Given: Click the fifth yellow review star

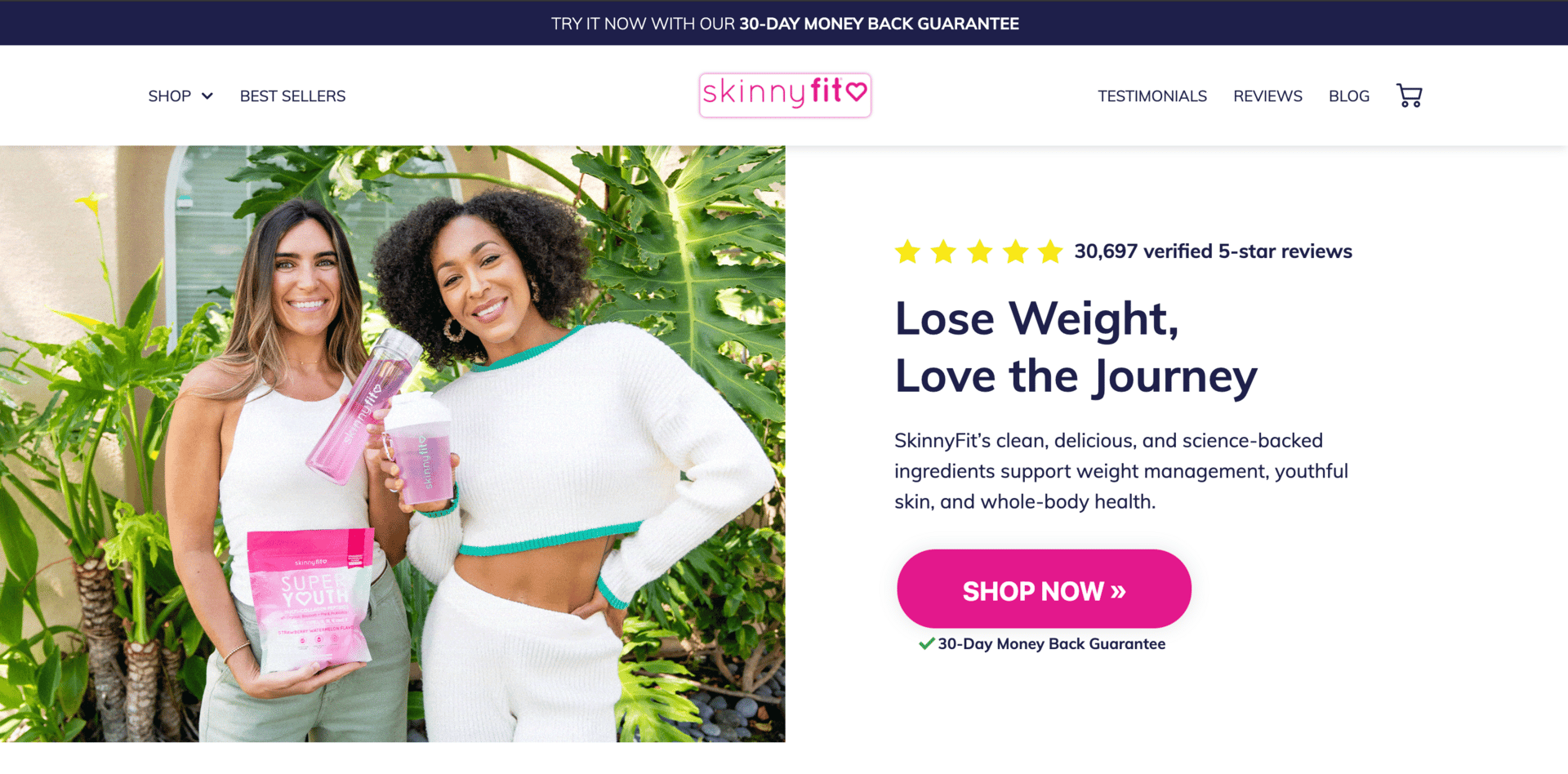Looking at the screenshot, I should tap(1050, 251).
